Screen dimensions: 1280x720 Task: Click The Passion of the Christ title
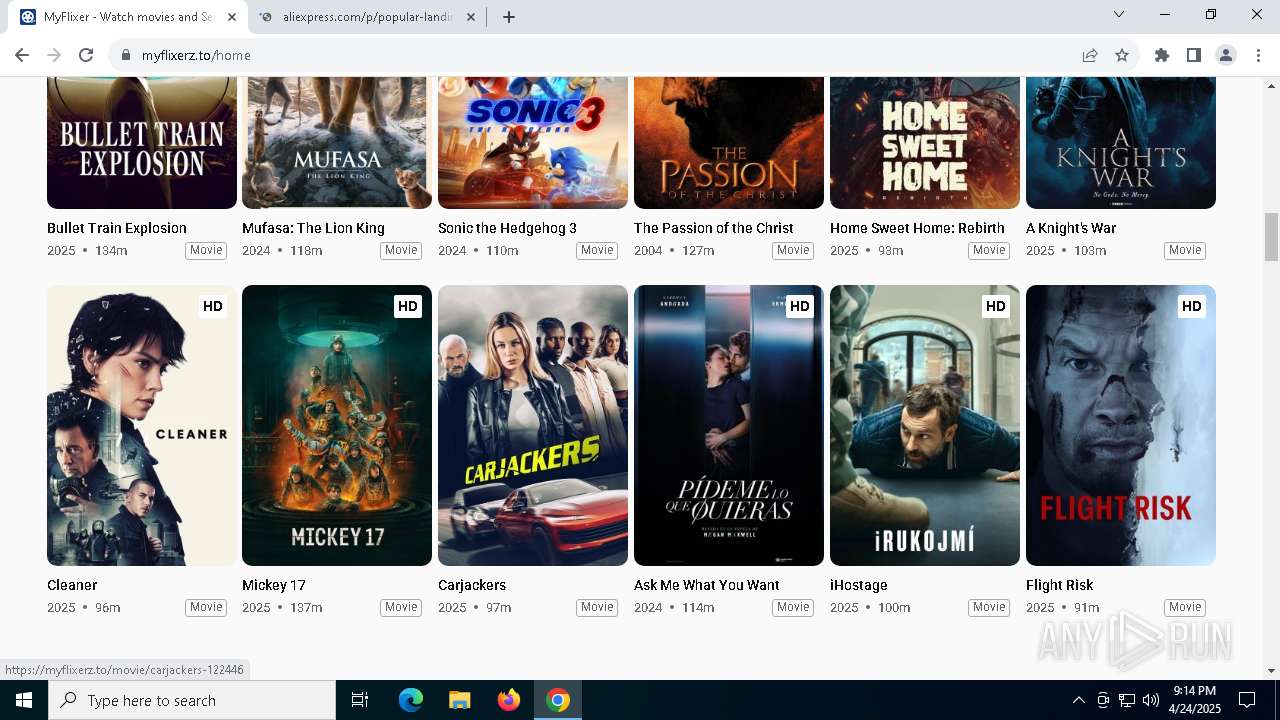(x=714, y=228)
